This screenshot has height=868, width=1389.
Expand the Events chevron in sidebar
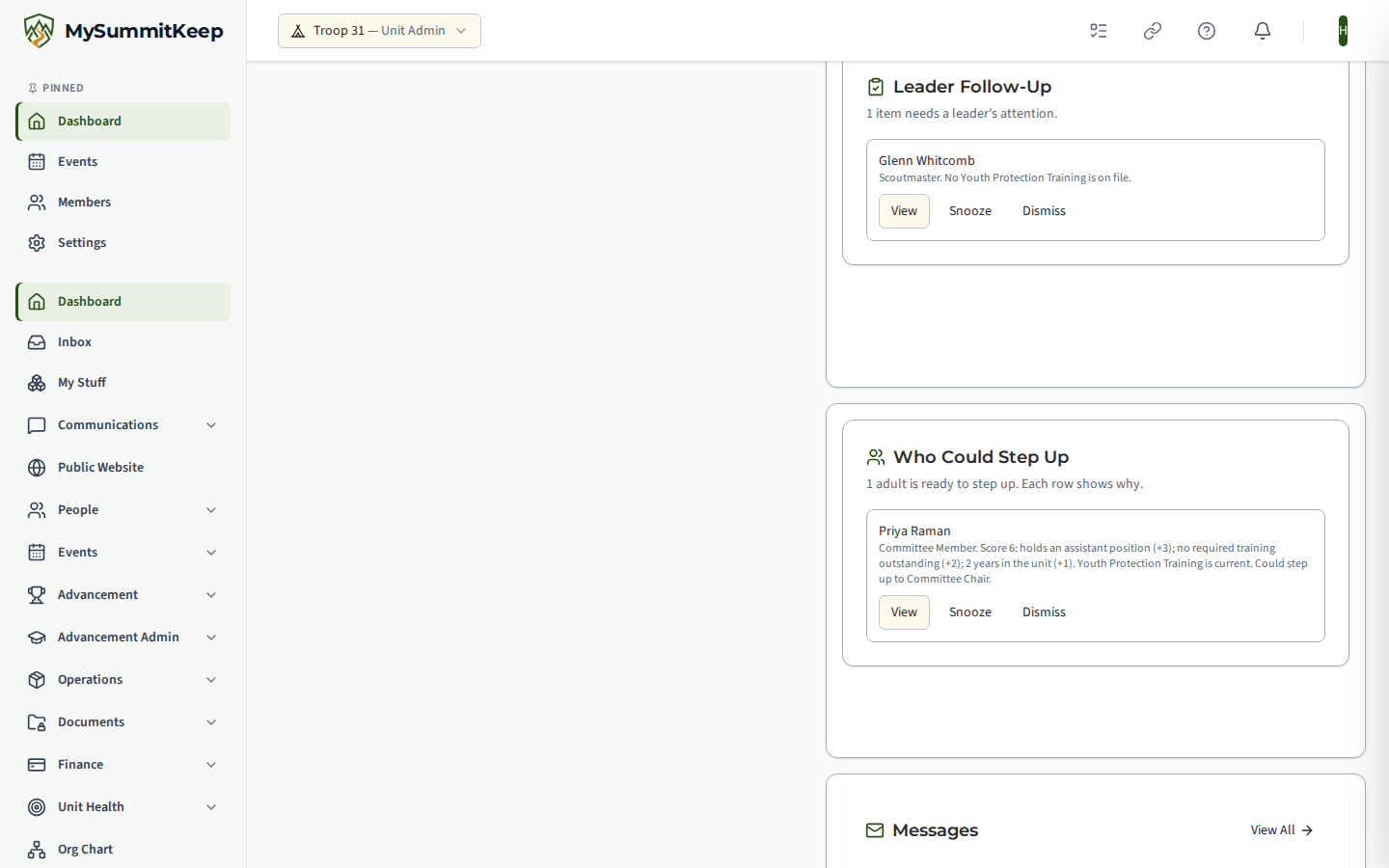click(x=211, y=553)
